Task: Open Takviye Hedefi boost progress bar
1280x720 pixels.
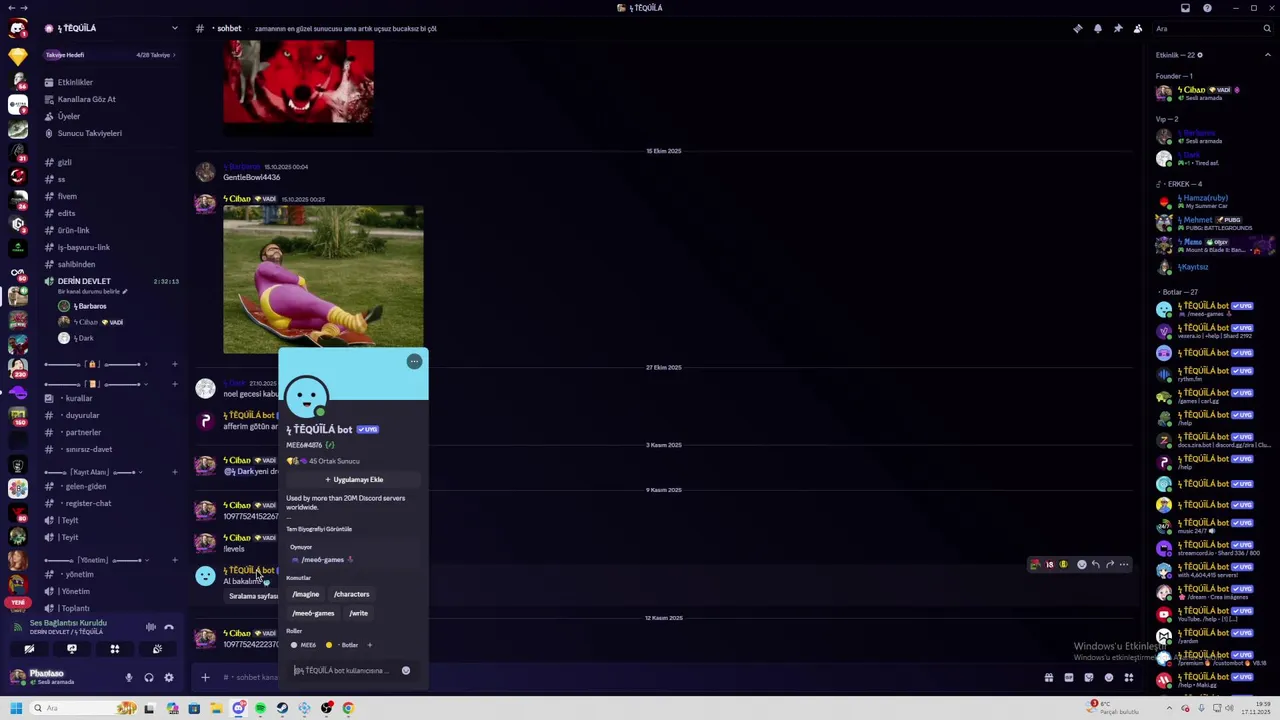Action: click(110, 55)
